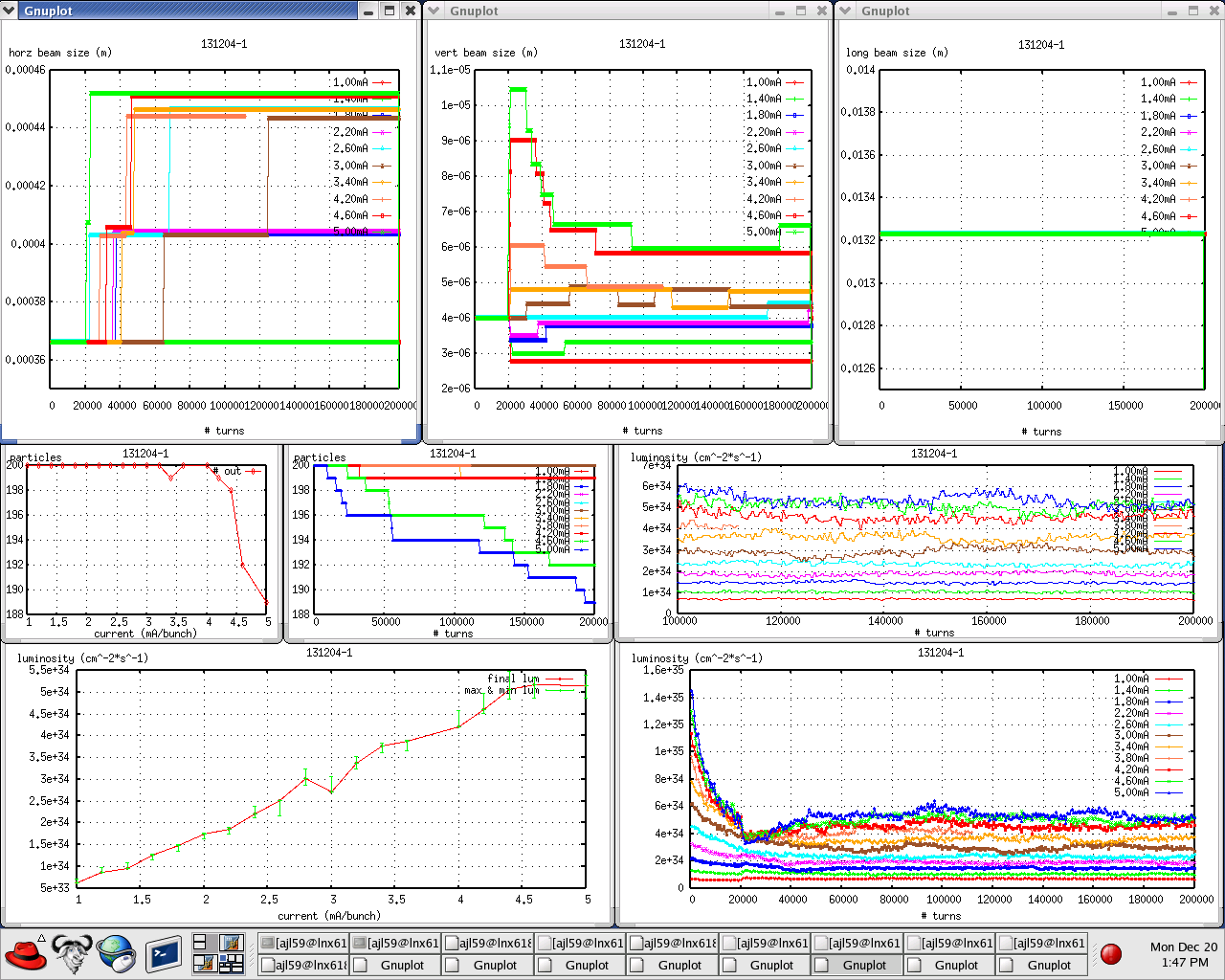Viewport: 1225px width, 980px height.
Task: Click the GNU gnu-head launcher icon
Action: coord(72,954)
